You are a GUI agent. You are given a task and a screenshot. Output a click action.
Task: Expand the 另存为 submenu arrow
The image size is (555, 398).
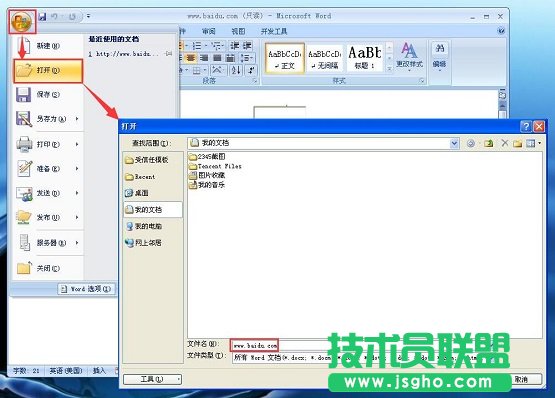[77, 119]
